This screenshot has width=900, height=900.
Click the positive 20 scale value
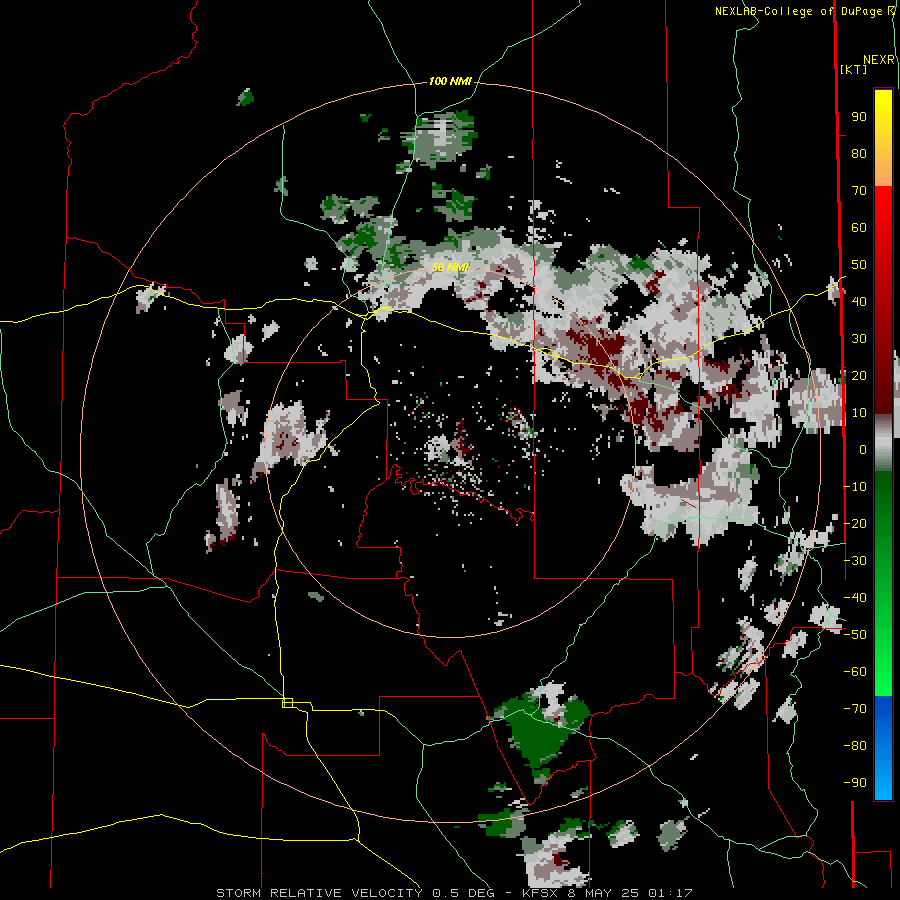pyautogui.click(x=859, y=375)
